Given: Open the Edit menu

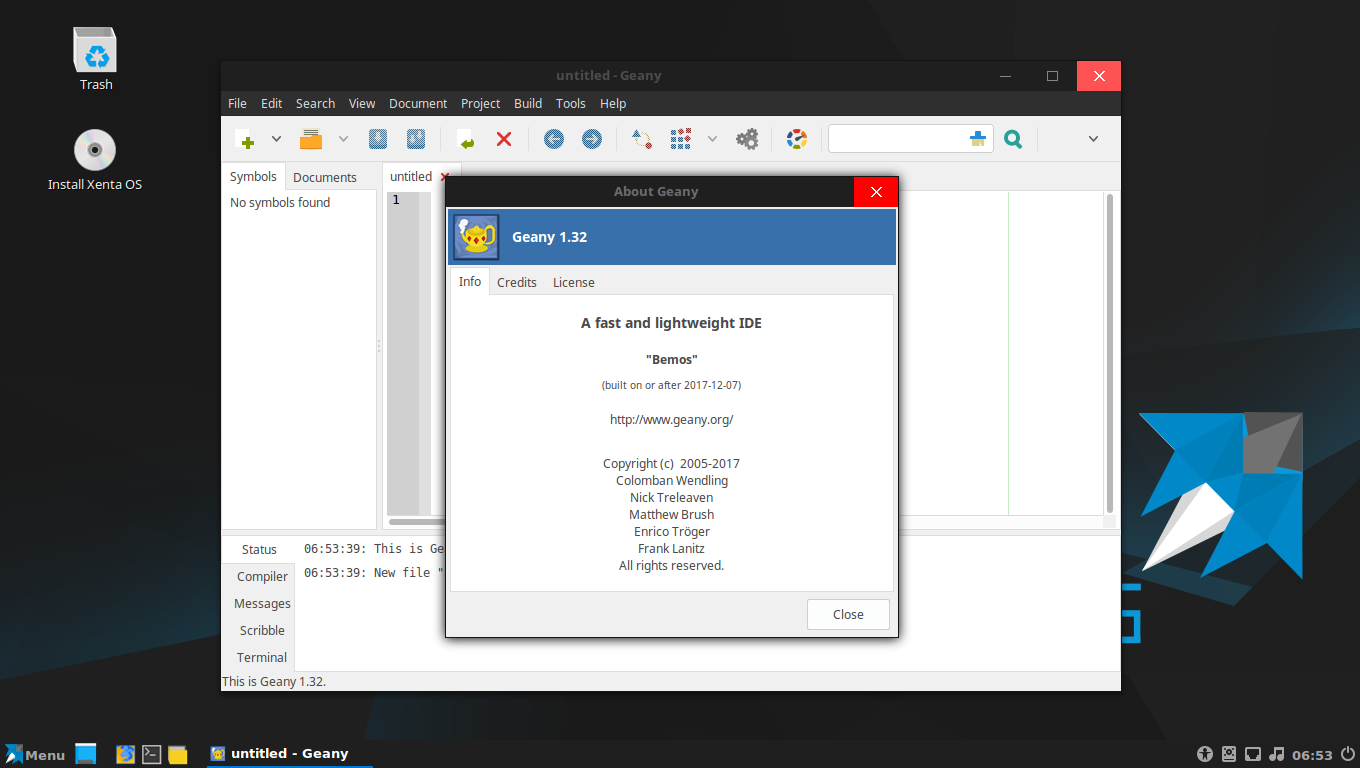Looking at the screenshot, I should (271, 103).
